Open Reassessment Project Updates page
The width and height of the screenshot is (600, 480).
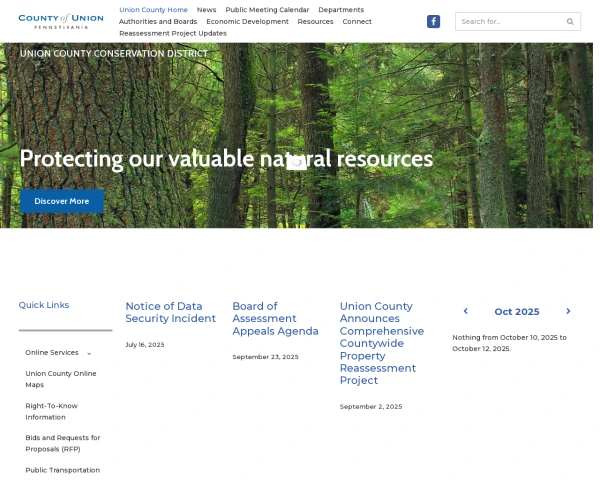coord(172,33)
